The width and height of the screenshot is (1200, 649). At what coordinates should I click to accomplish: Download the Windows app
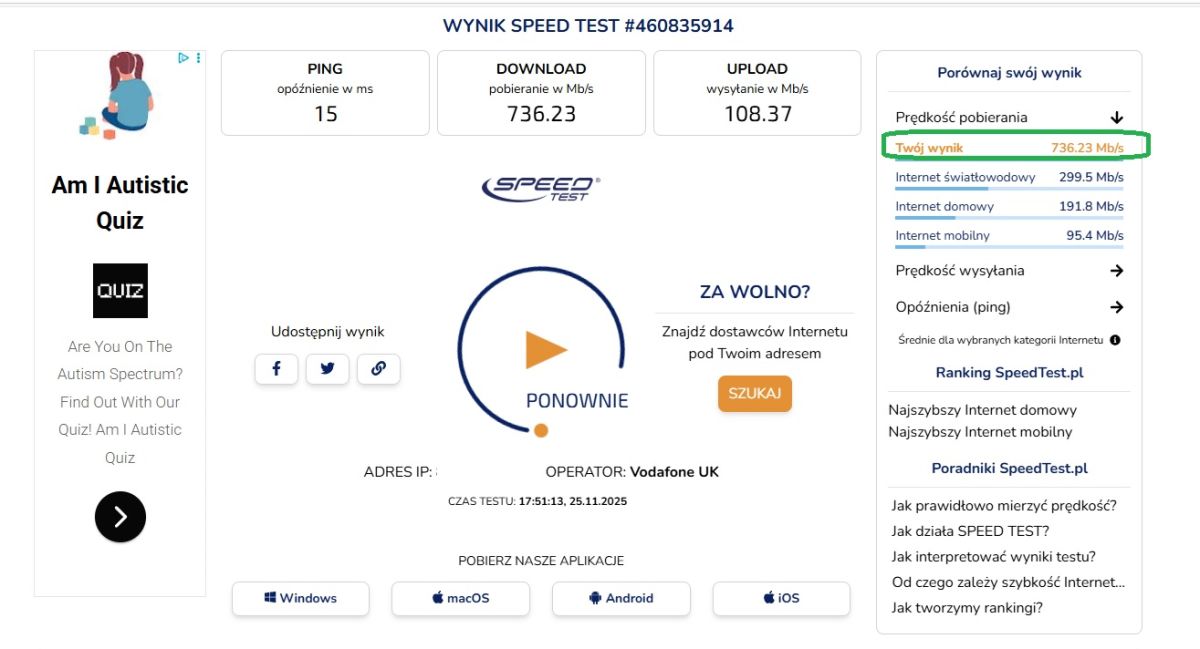click(x=301, y=598)
